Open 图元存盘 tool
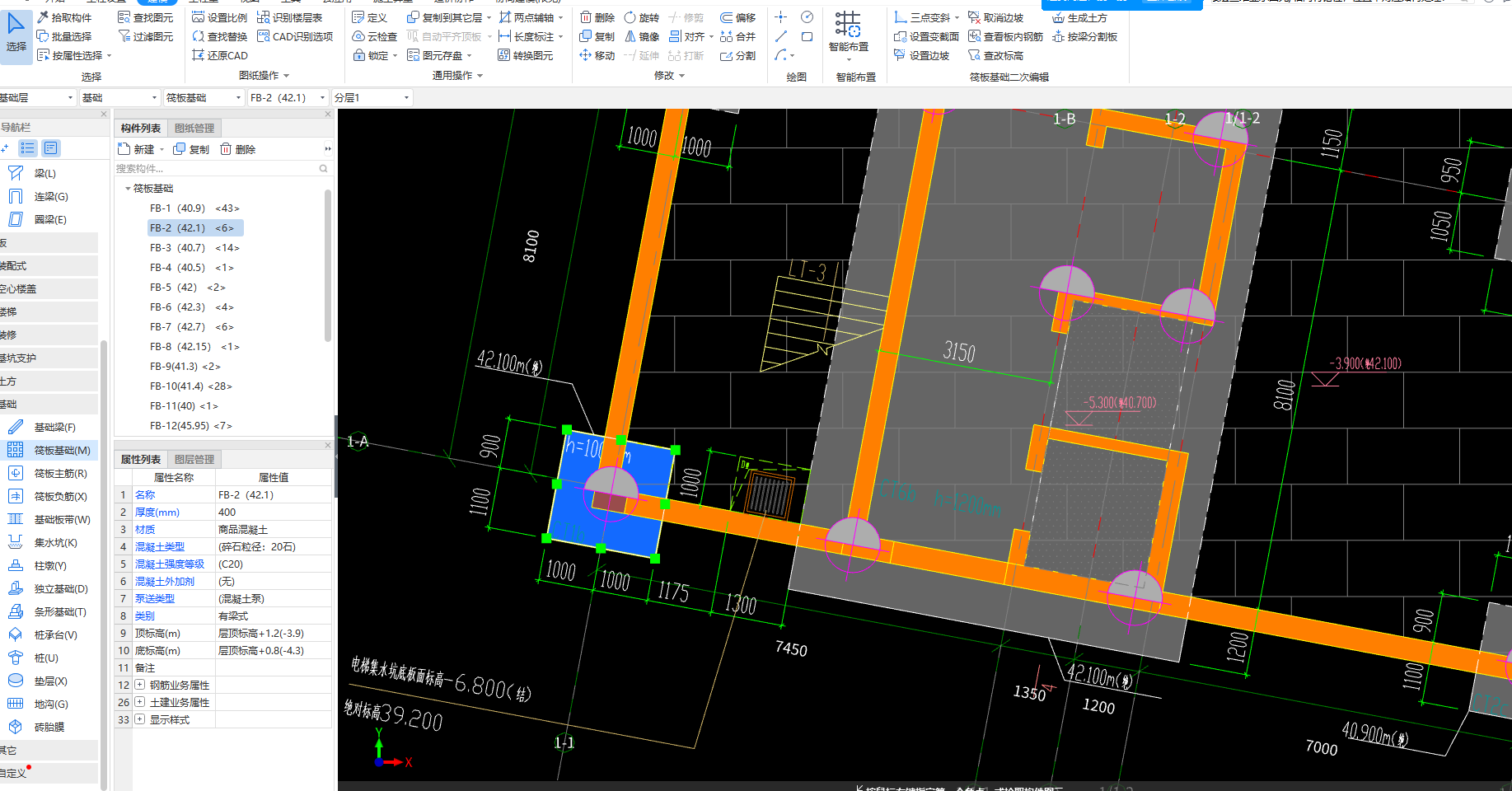 pos(435,55)
